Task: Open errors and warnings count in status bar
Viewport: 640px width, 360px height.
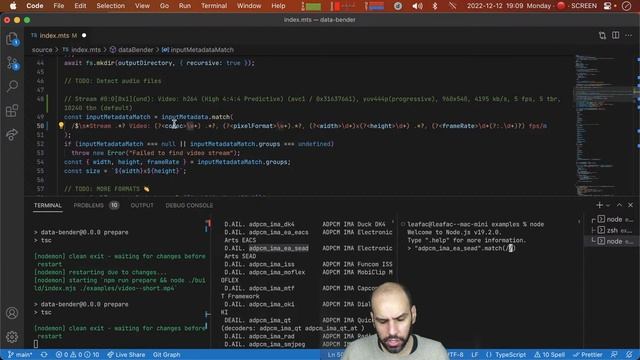Action: (x=78, y=355)
